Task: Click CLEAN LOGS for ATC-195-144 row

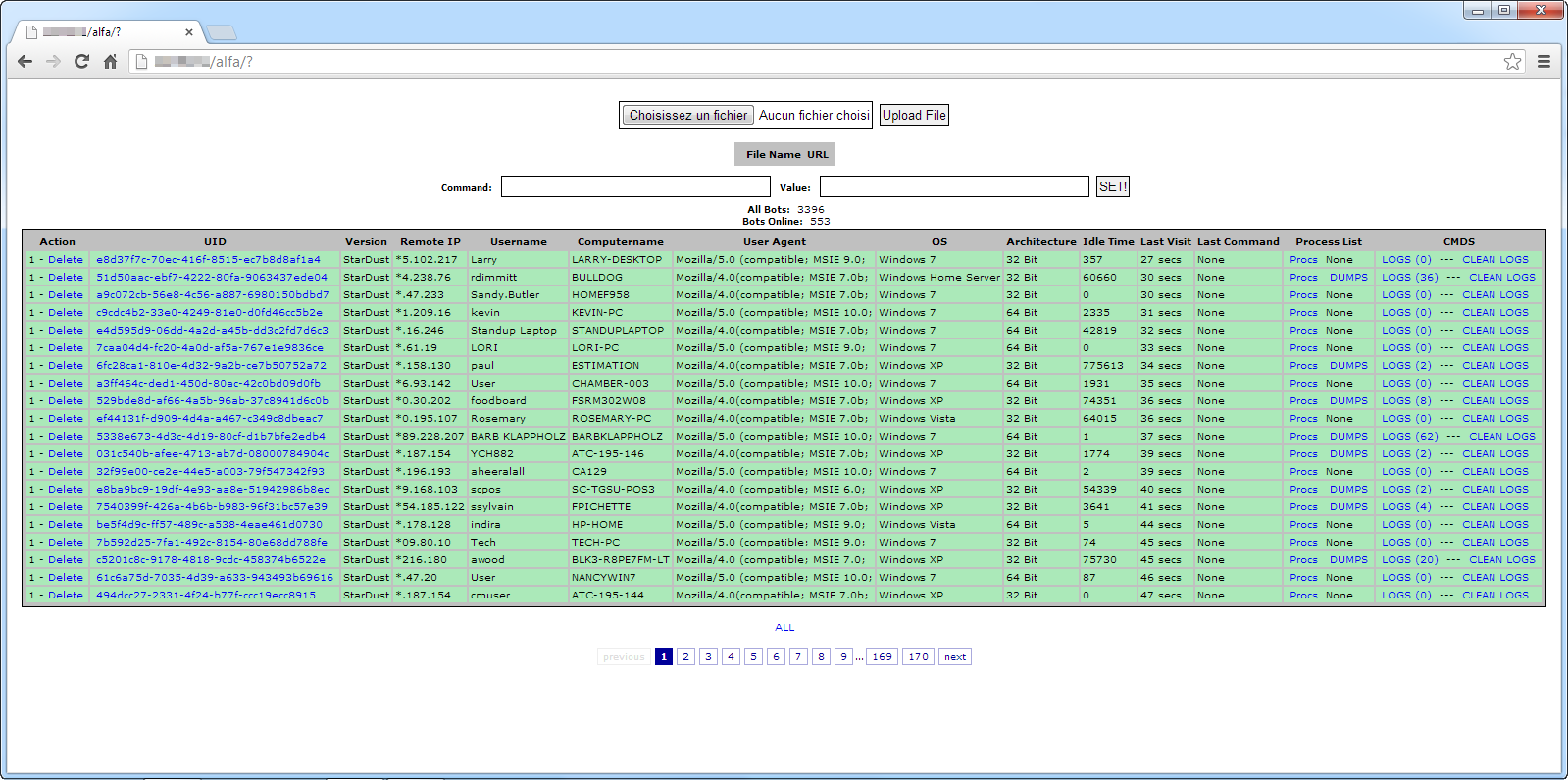Action: (1495, 596)
